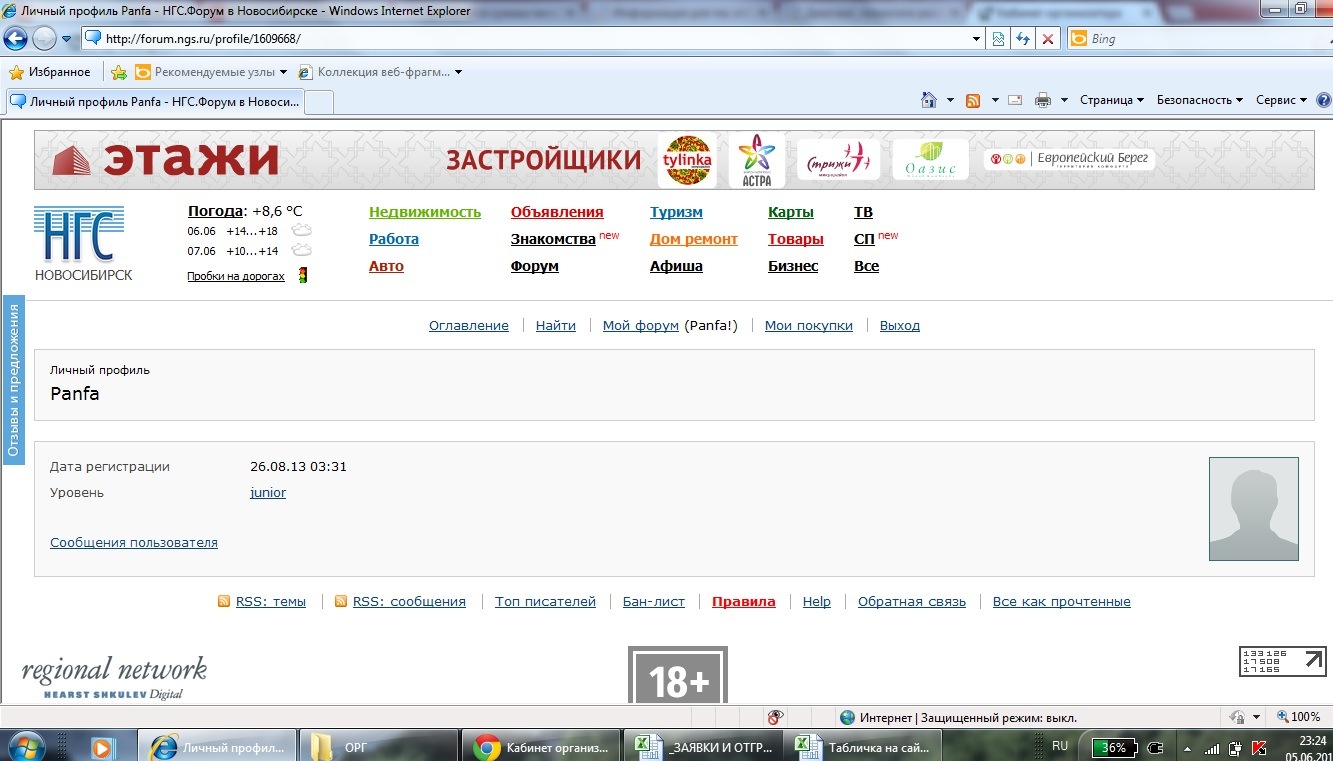Click the RSS icon beside RSS: сообщения
The width and height of the screenshot is (1333, 761).
[x=341, y=601]
